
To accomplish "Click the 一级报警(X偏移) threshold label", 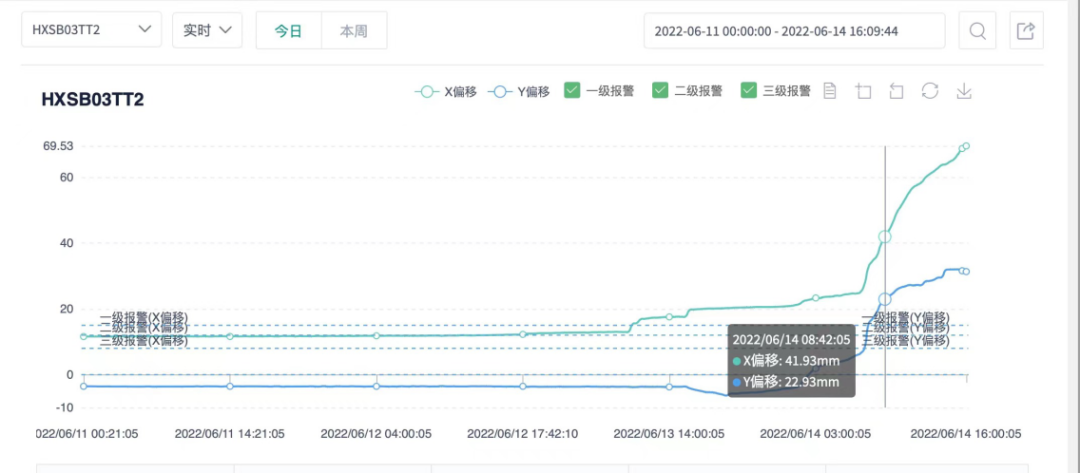I will [x=143, y=317].
